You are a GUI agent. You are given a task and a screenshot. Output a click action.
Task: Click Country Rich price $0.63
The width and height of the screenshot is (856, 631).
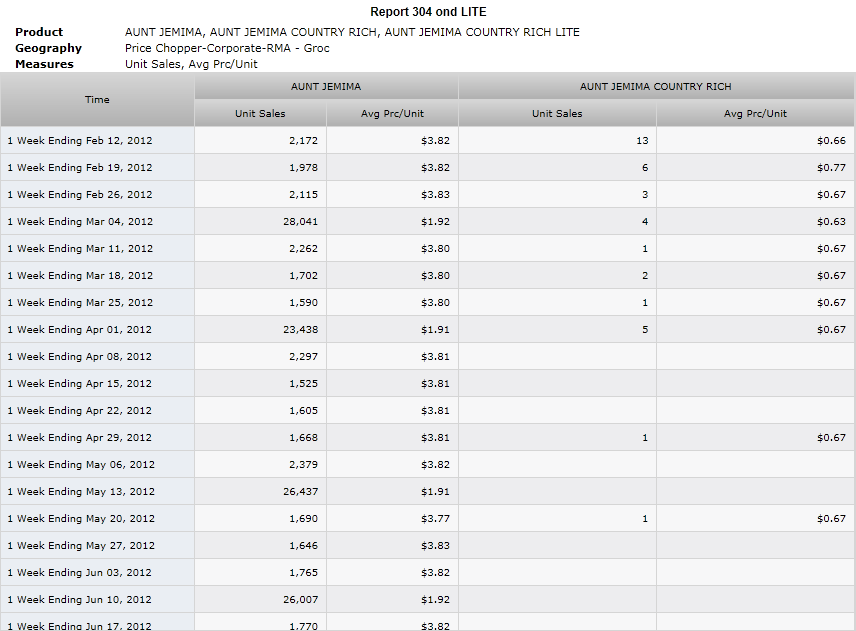point(831,222)
